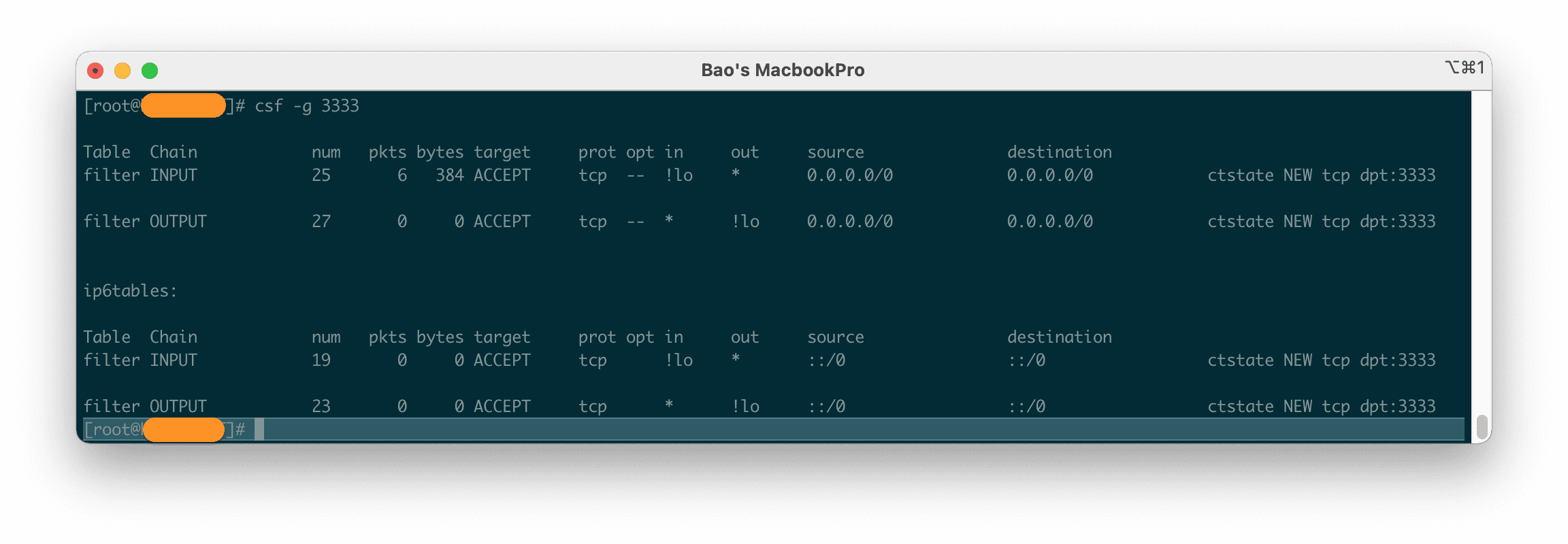Image resolution: width=1568 pixels, height=544 pixels.
Task: Click the first 'destination' column header
Action: [1059, 152]
